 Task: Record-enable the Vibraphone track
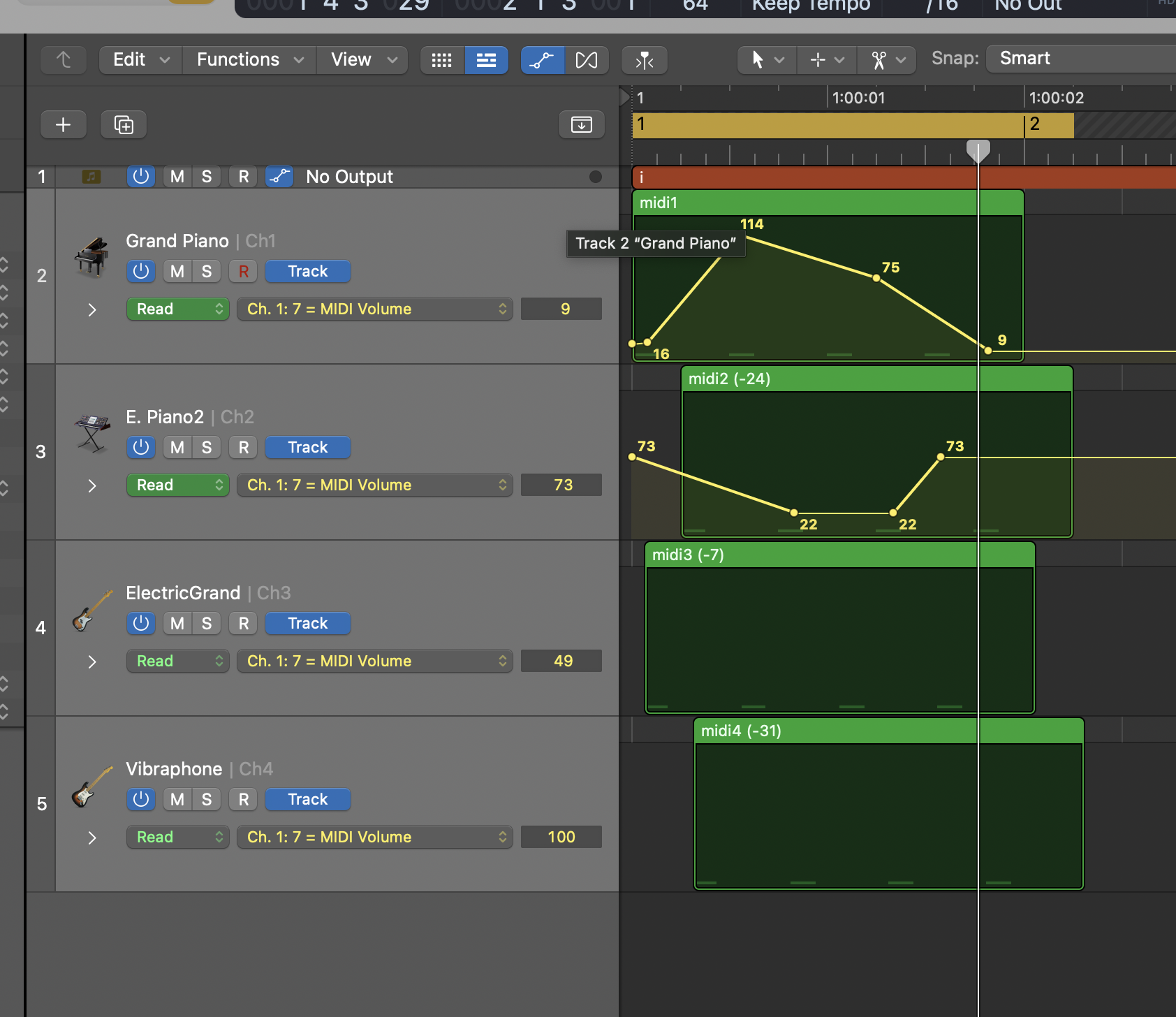coord(243,800)
